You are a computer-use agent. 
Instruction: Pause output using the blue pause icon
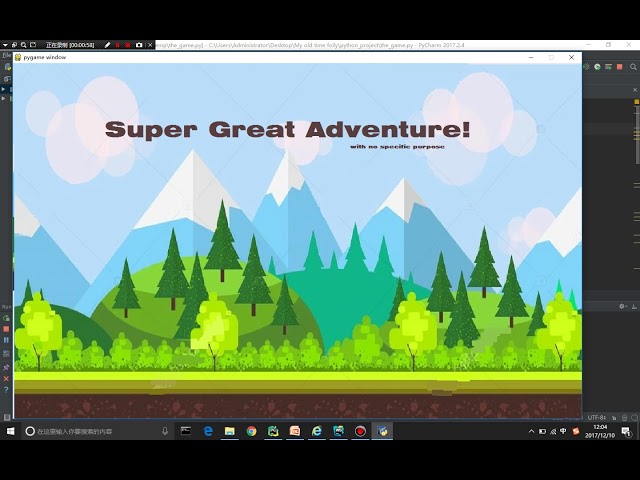point(6,340)
